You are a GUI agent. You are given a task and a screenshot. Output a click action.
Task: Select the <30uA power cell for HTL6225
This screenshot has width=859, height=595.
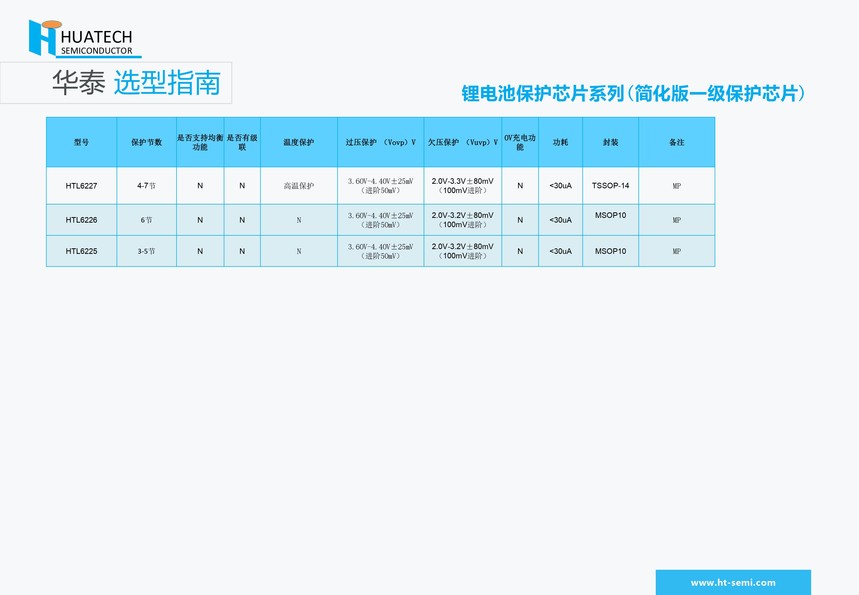560,251
